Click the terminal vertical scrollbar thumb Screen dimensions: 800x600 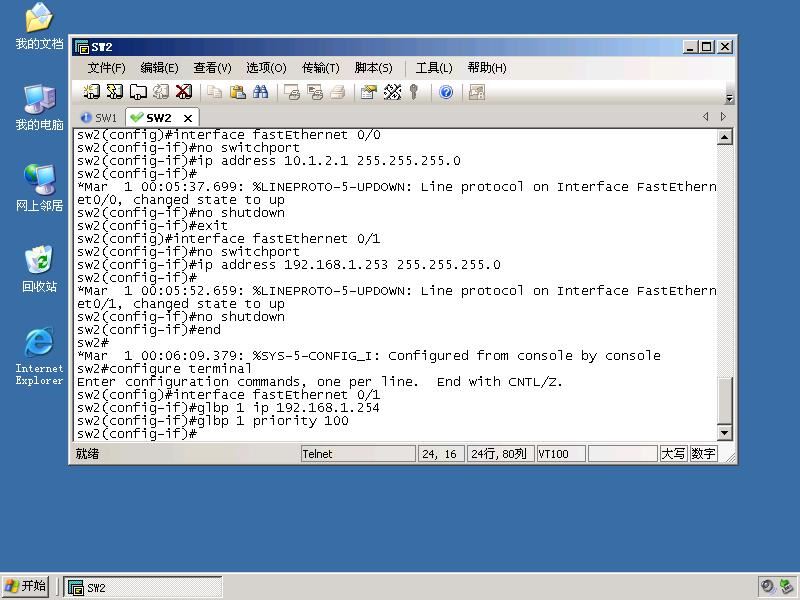coord(724,400)
